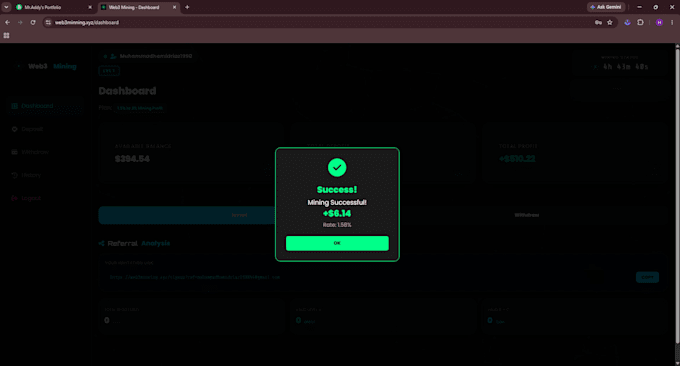
Task: Open Dashboard in the sidebar
Action: pos(44,106)
